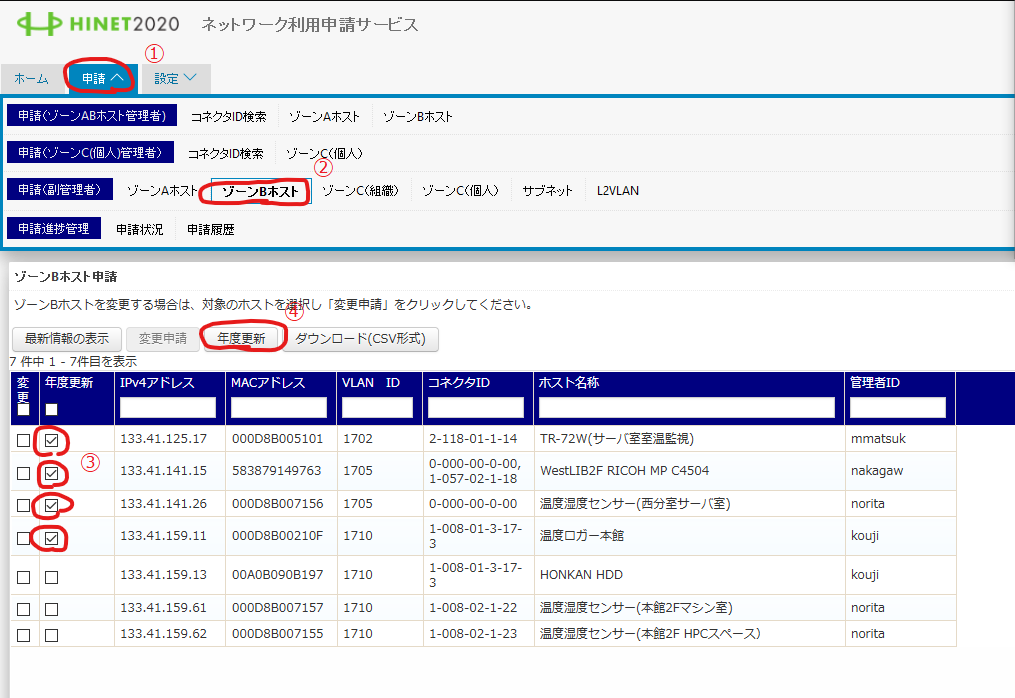Click the IPv4アドレス filter input field
Viewport: 1015px width, 698px height.
167,408
